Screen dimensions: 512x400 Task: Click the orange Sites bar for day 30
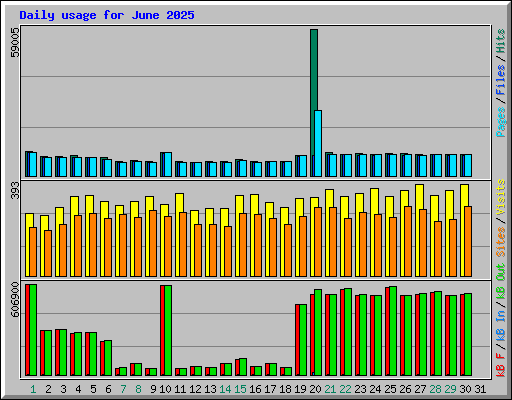[468, 241]
